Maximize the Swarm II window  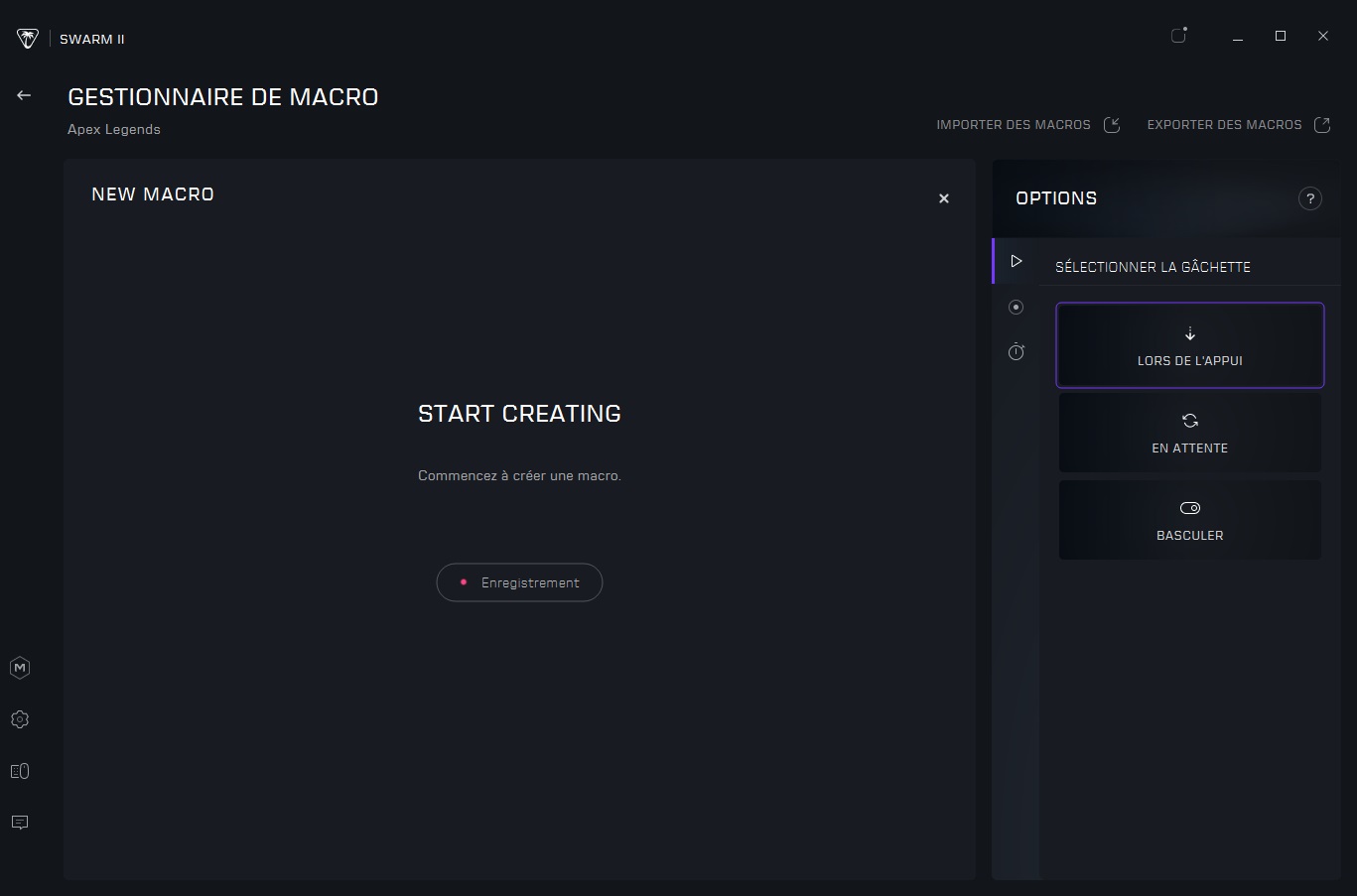pyautogui.click(x=1281, y=36)
